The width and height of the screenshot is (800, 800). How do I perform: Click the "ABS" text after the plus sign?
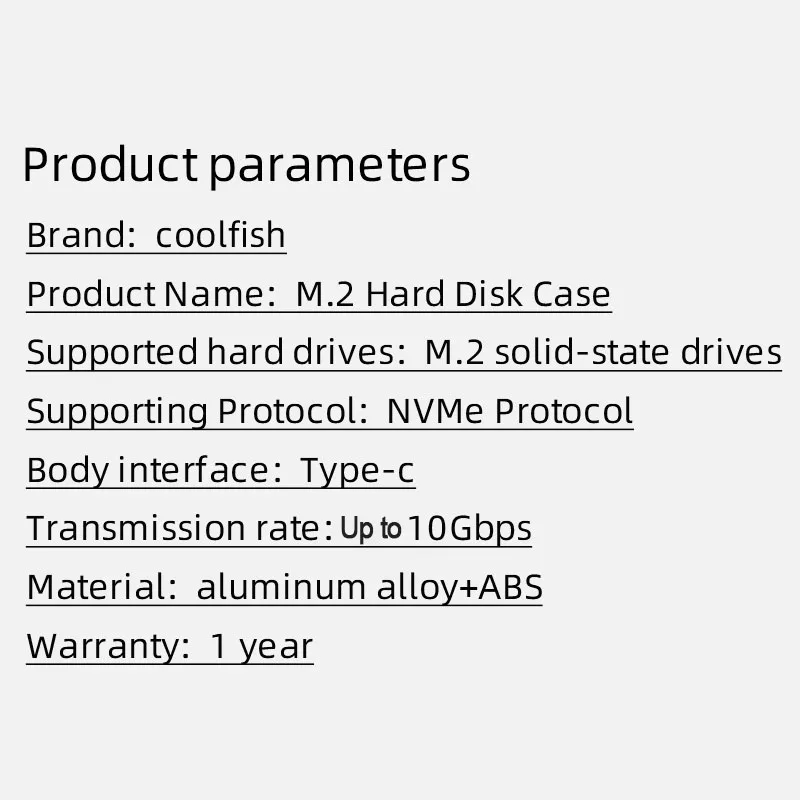click(x=511, y=587)
